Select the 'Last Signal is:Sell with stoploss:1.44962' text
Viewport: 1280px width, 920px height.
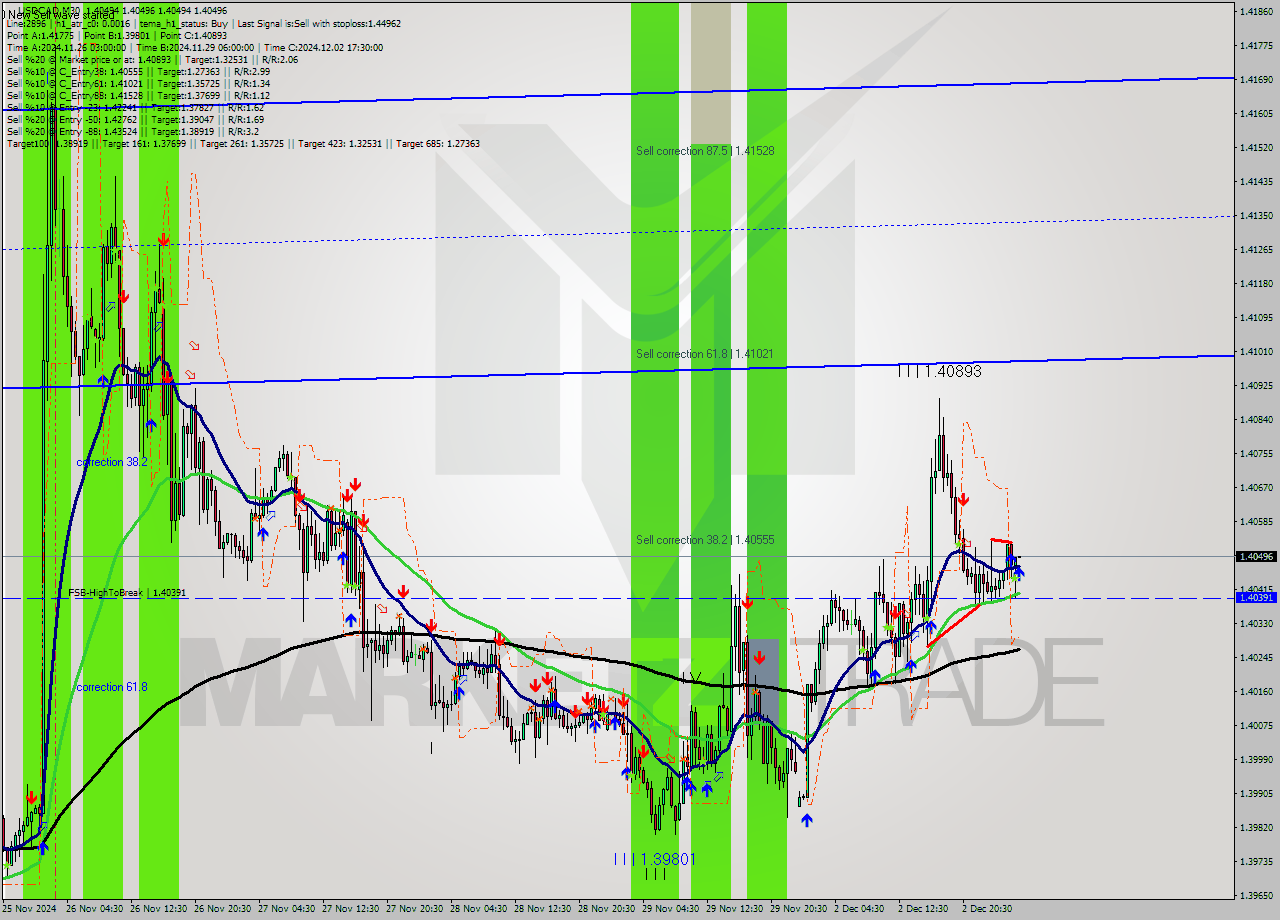[x=319, y=23]
